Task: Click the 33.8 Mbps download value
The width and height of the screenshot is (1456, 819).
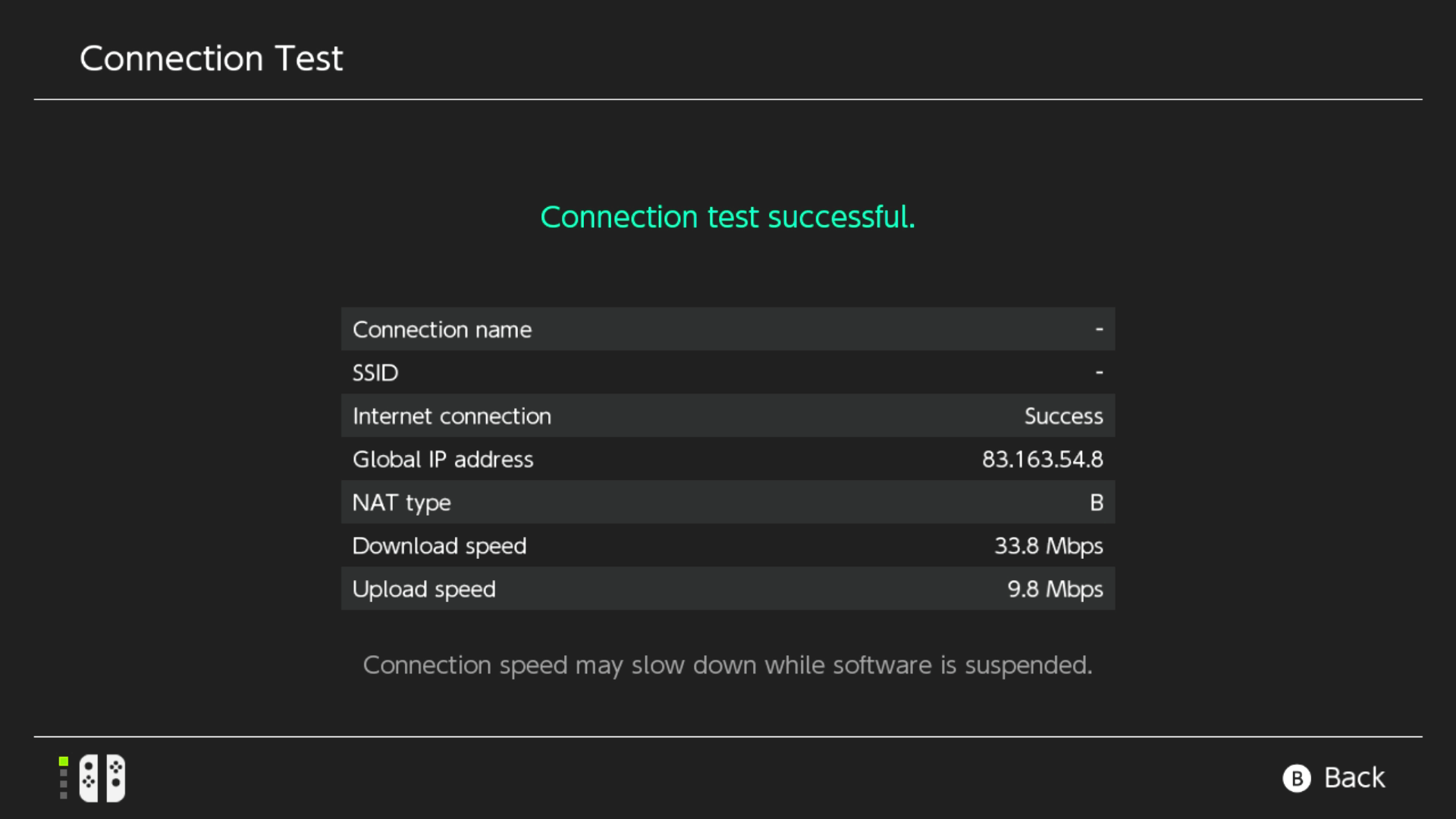Action: [1048, 546]
